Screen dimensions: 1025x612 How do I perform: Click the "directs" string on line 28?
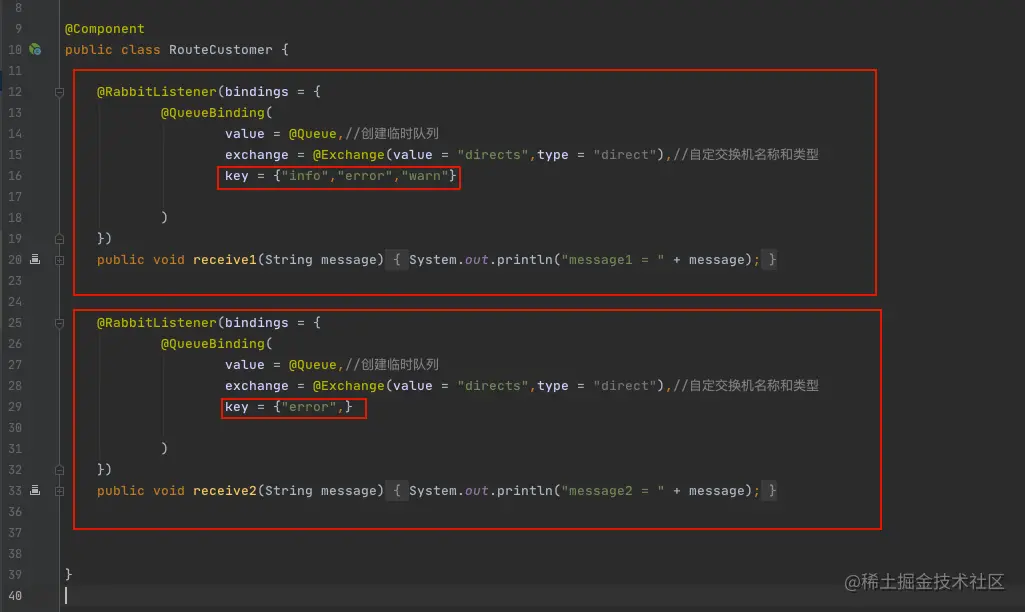coord(493,385)
